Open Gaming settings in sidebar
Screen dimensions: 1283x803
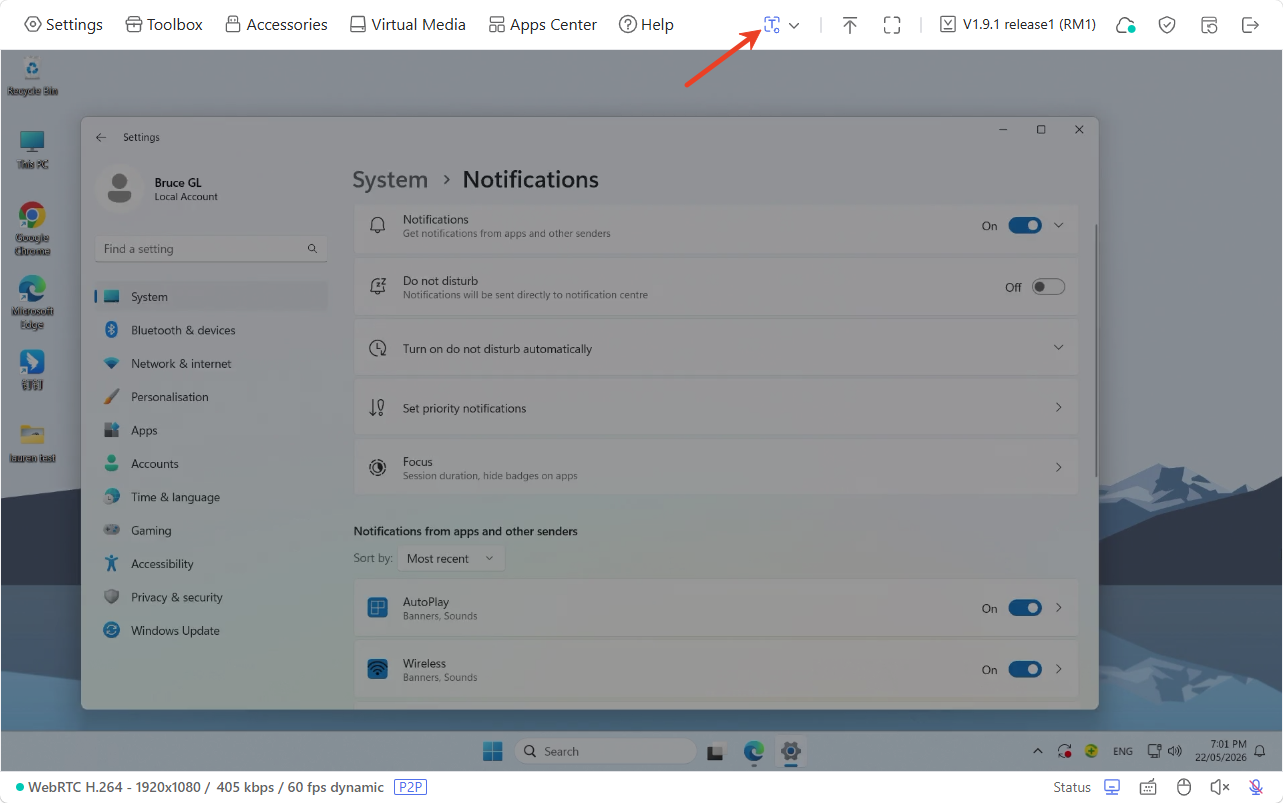point(211,530)
